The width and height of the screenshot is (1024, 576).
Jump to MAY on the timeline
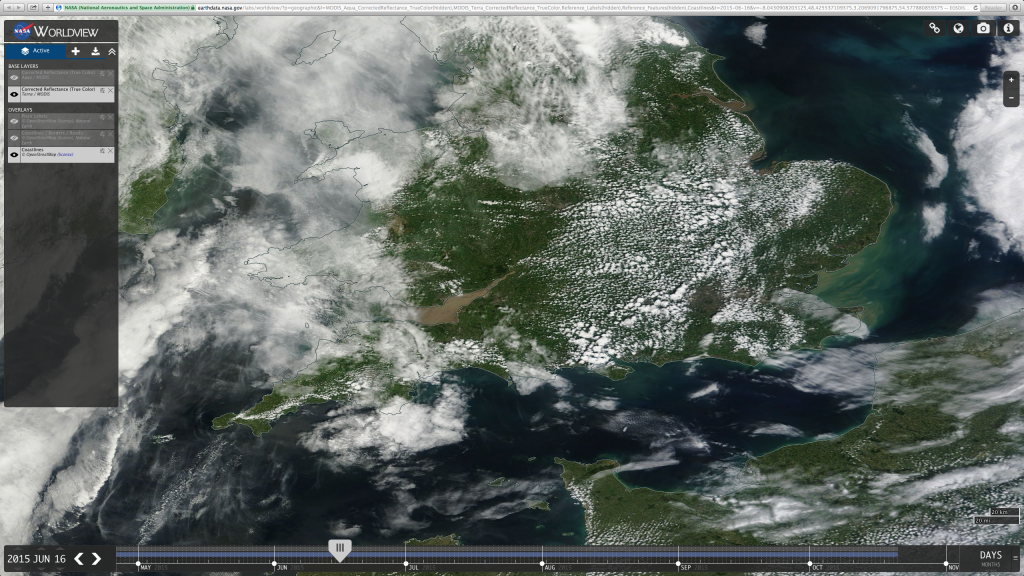pyautogui.click(x=145, y=568)
